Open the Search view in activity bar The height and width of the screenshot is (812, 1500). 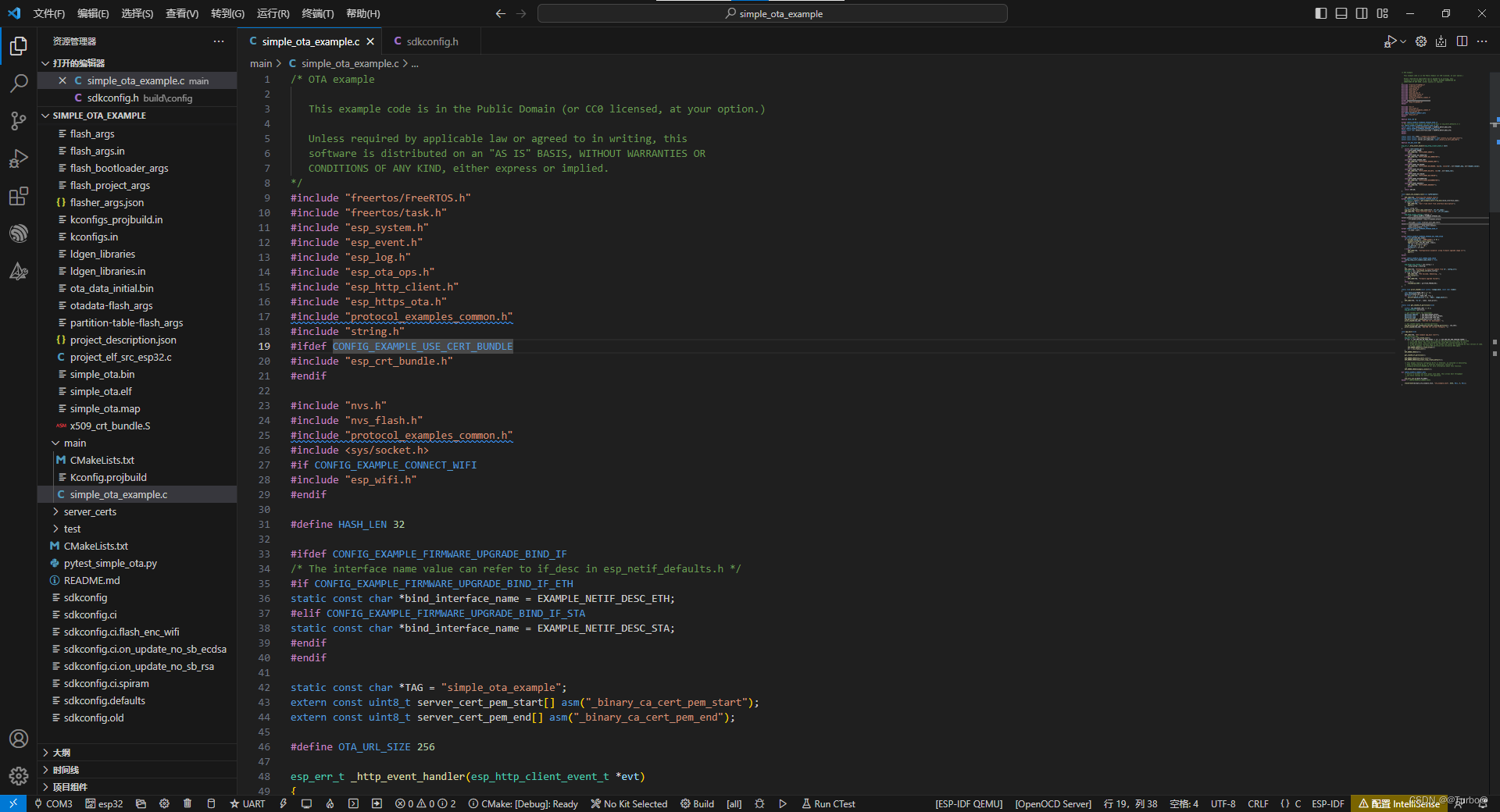(x=19, y=84)
